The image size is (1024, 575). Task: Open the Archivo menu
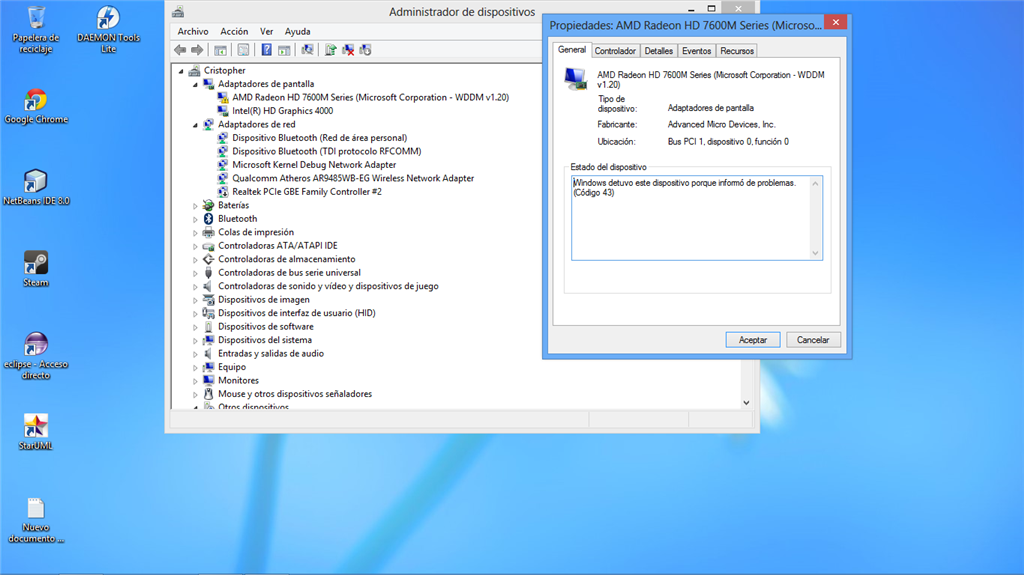193,31
